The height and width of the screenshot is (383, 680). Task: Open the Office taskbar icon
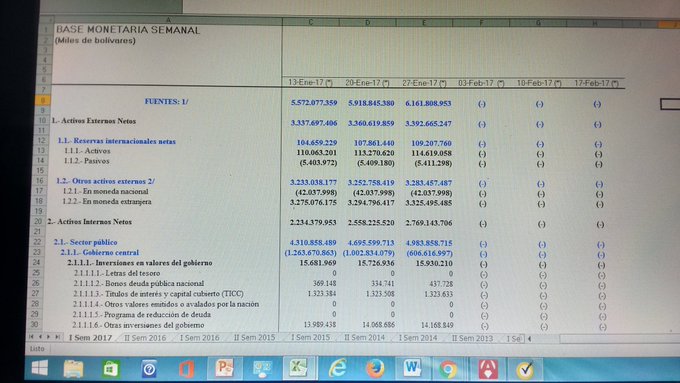[x=187, y=370]
